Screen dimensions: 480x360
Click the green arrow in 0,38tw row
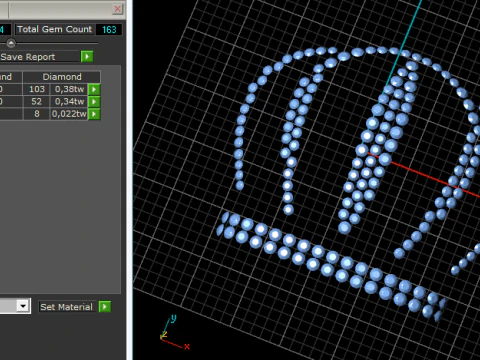[94, 89]
